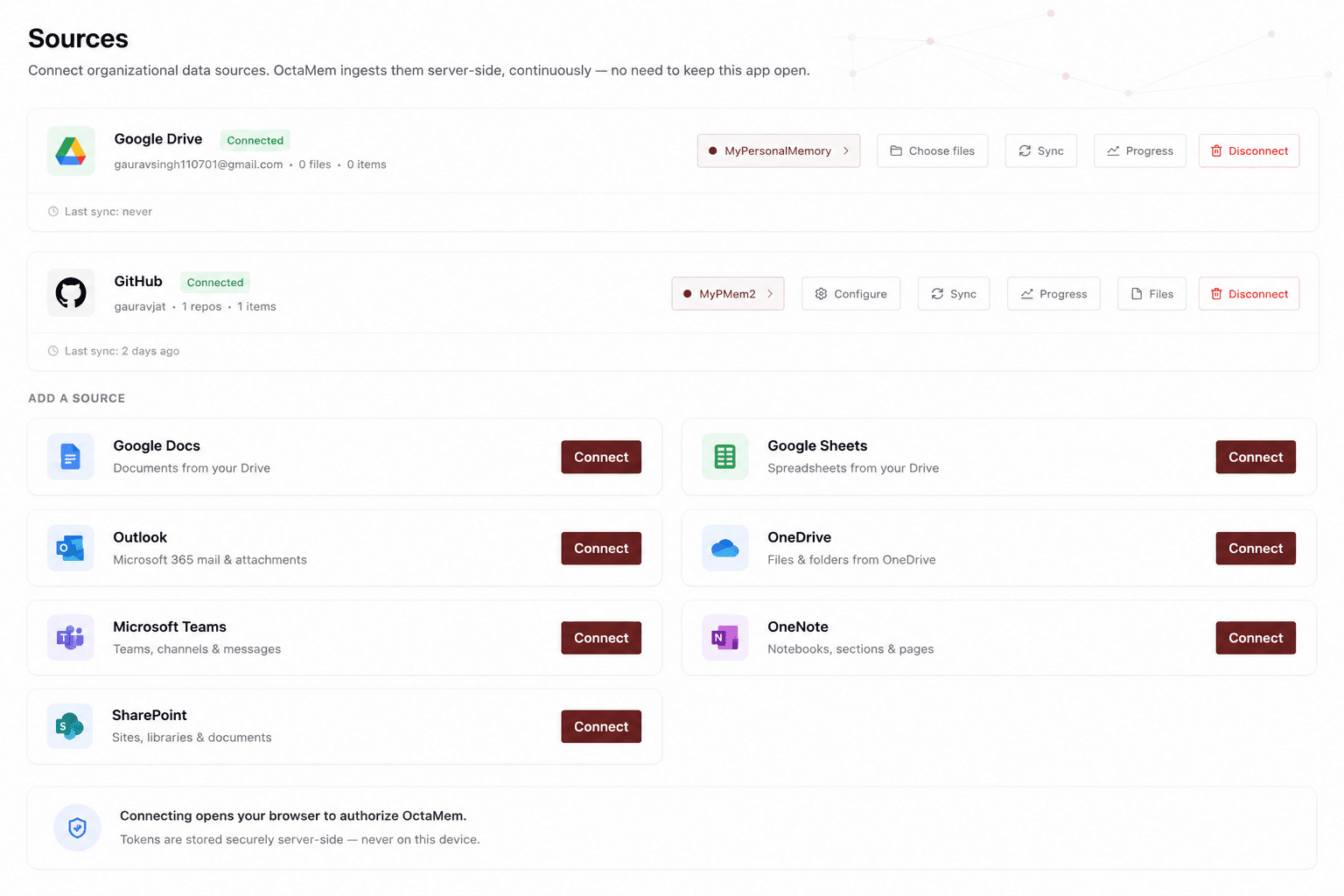View Progress for GitHub

(x=1054, y=294)
